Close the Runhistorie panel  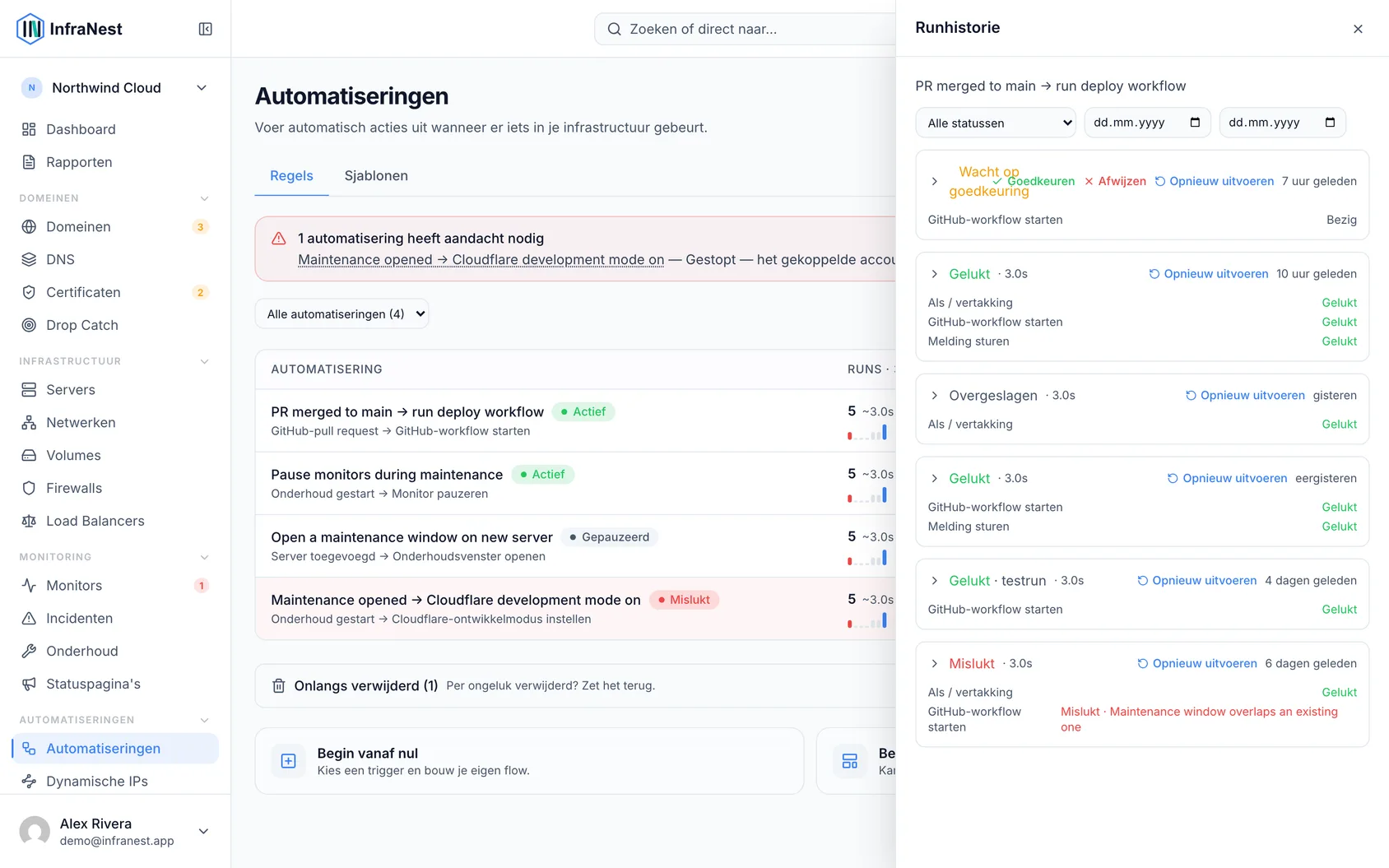(x=1358, y=29)
